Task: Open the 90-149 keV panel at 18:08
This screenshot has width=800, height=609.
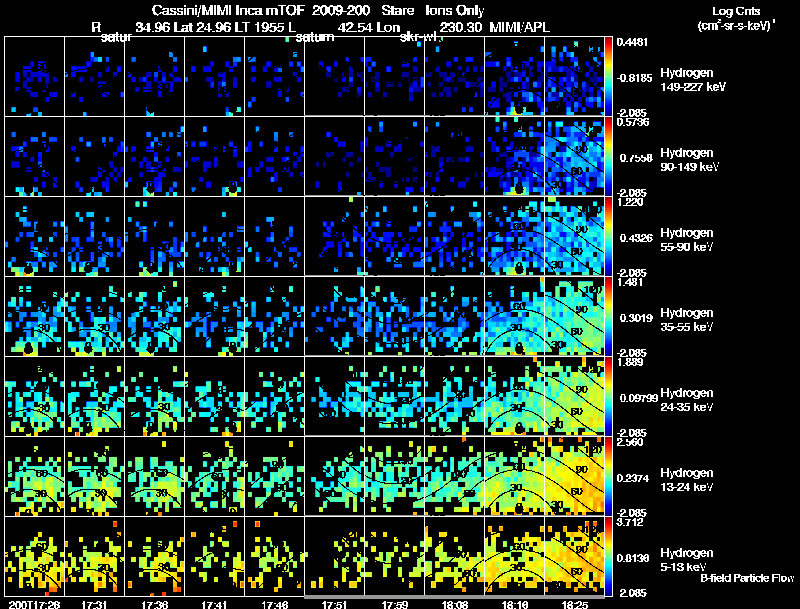Action: [x=455, y=156]
